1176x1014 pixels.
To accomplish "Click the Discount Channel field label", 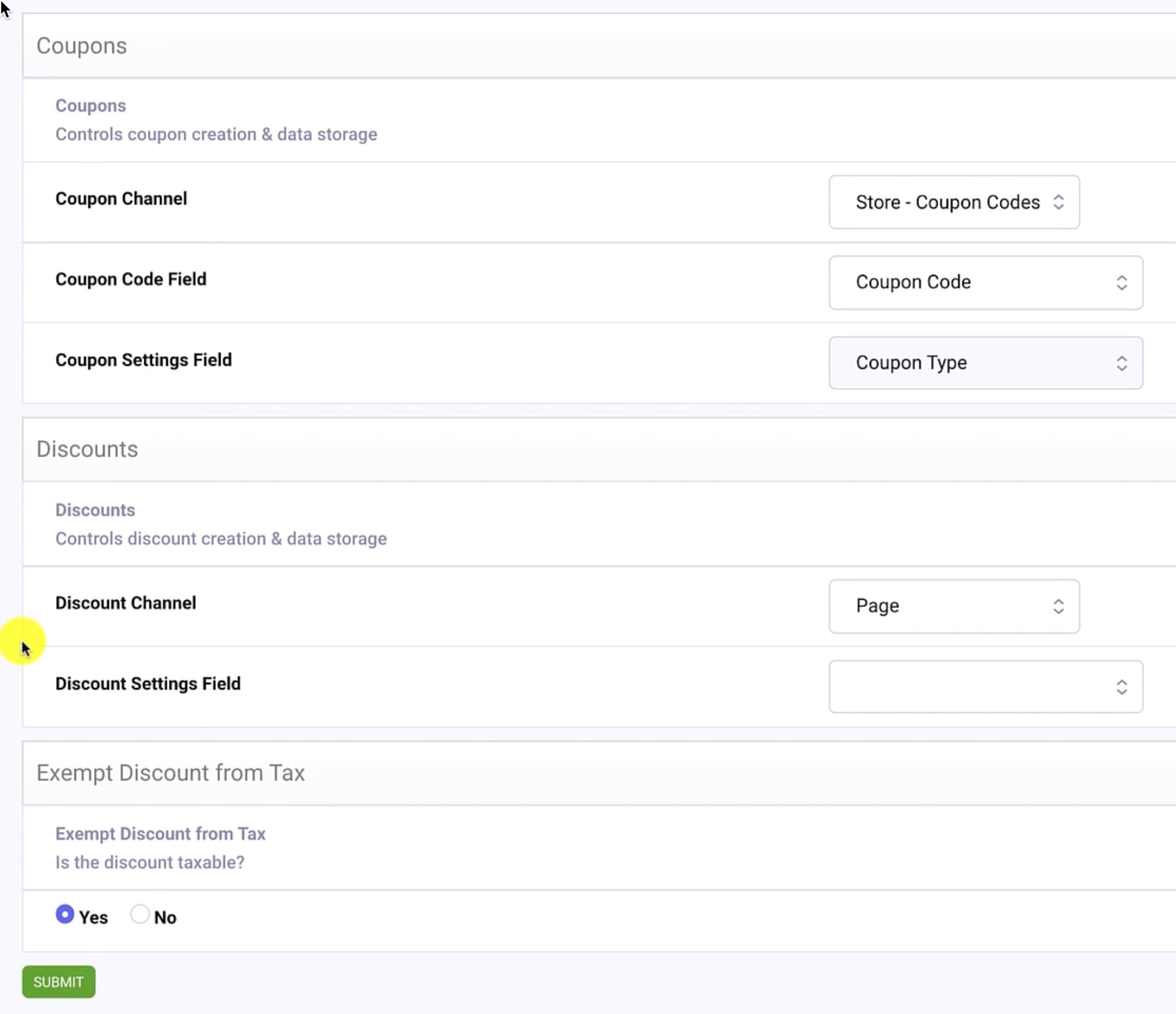I will tap(125, 602).
